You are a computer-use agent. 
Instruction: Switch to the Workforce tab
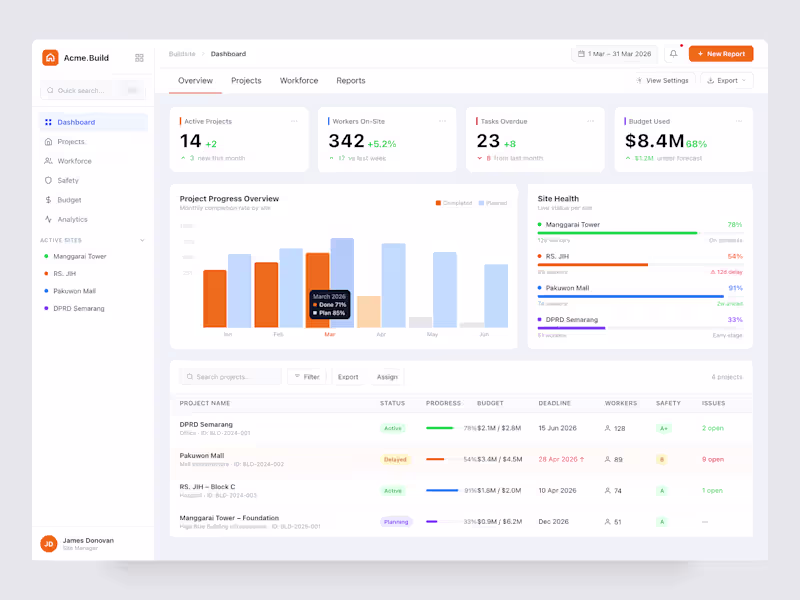[298, 81]
